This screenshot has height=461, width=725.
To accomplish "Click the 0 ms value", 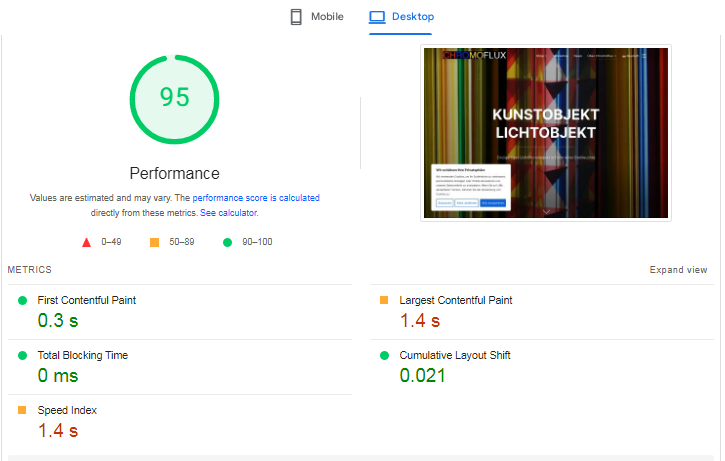I will click(x=58, y=375).
